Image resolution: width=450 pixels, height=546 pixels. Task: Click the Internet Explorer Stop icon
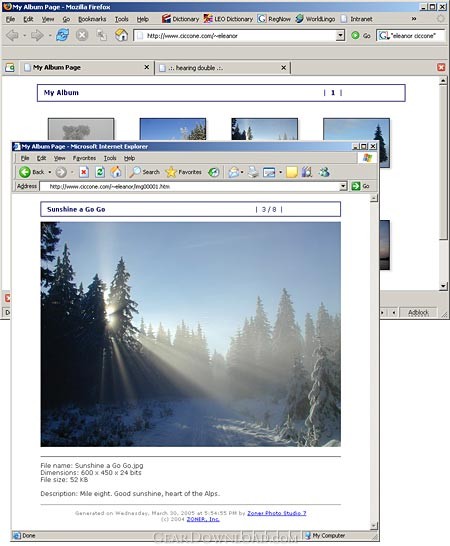(x=84, y=172)
